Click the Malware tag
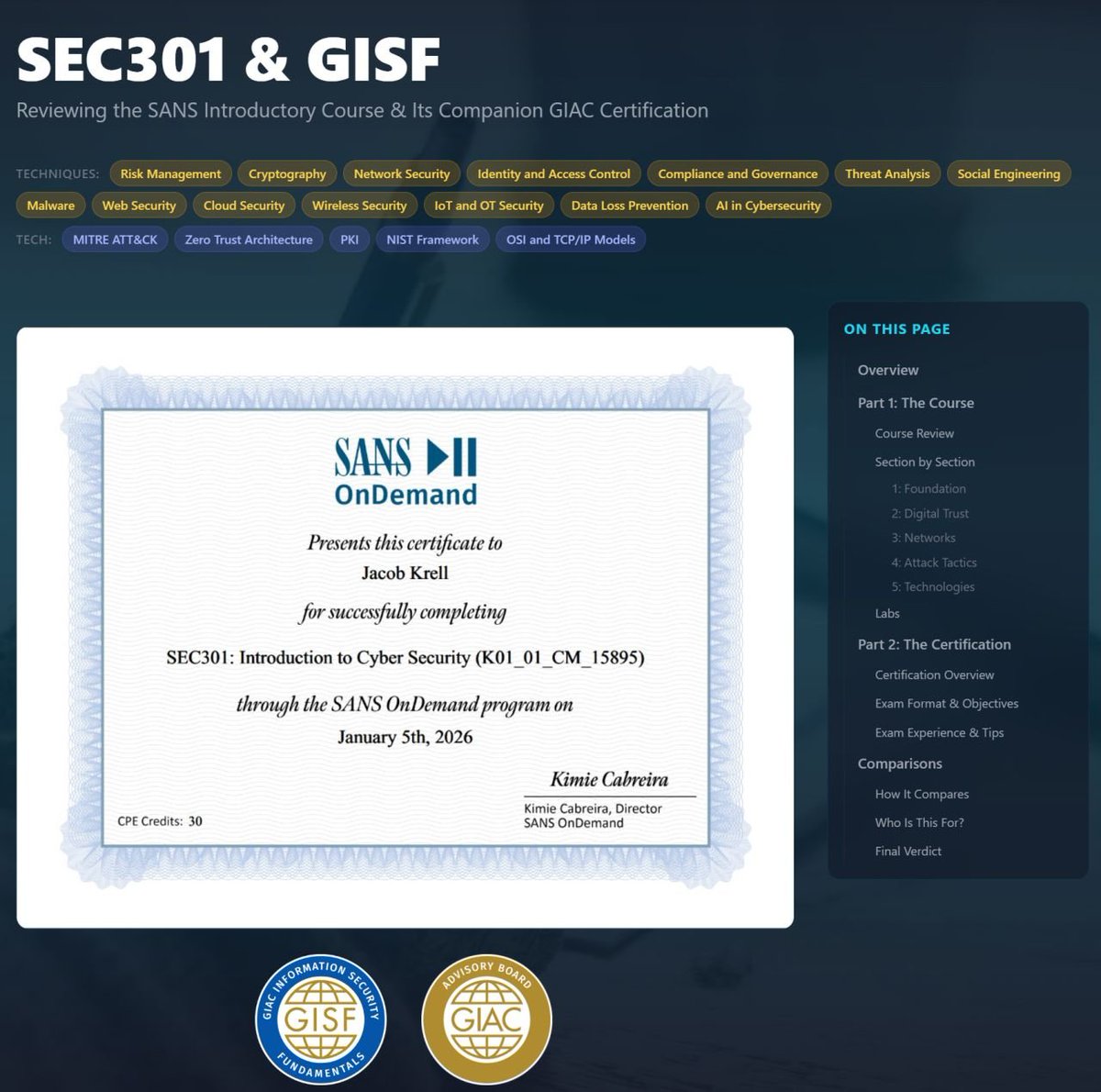Image resolution: width=1101 pixels, height=1092 pixels. 50,206
